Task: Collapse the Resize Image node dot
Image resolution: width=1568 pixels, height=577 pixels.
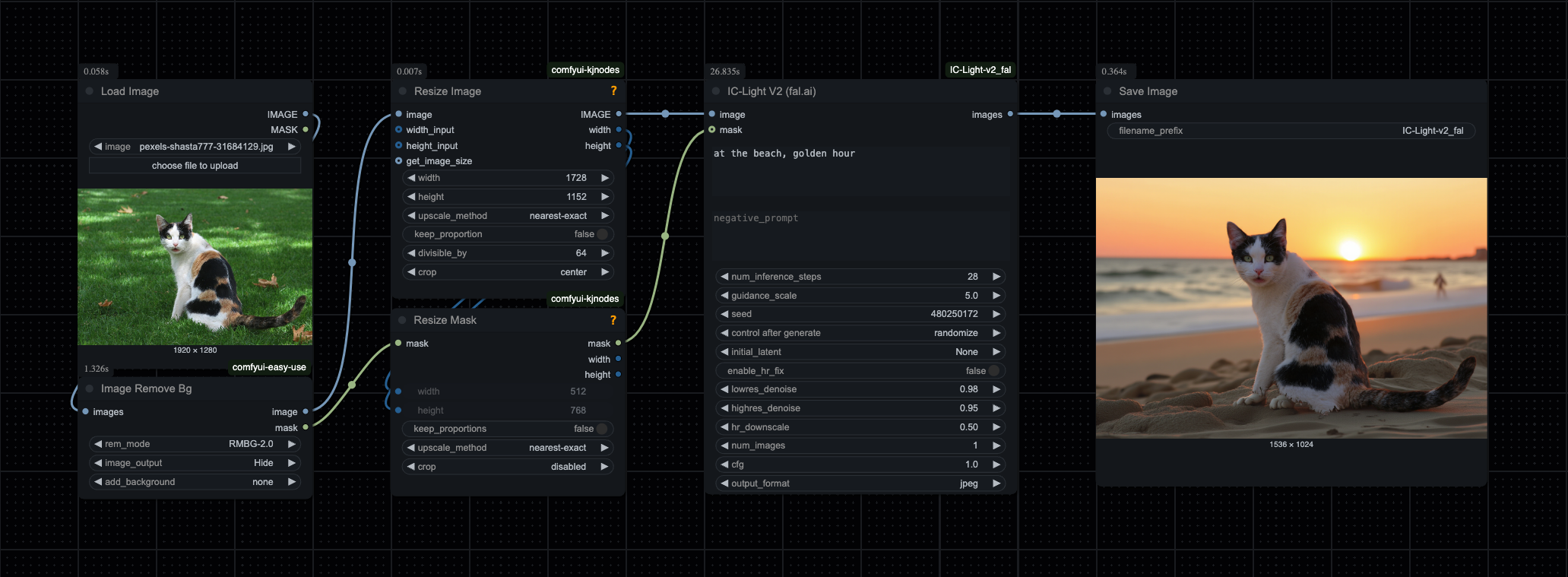Action: 403,91
